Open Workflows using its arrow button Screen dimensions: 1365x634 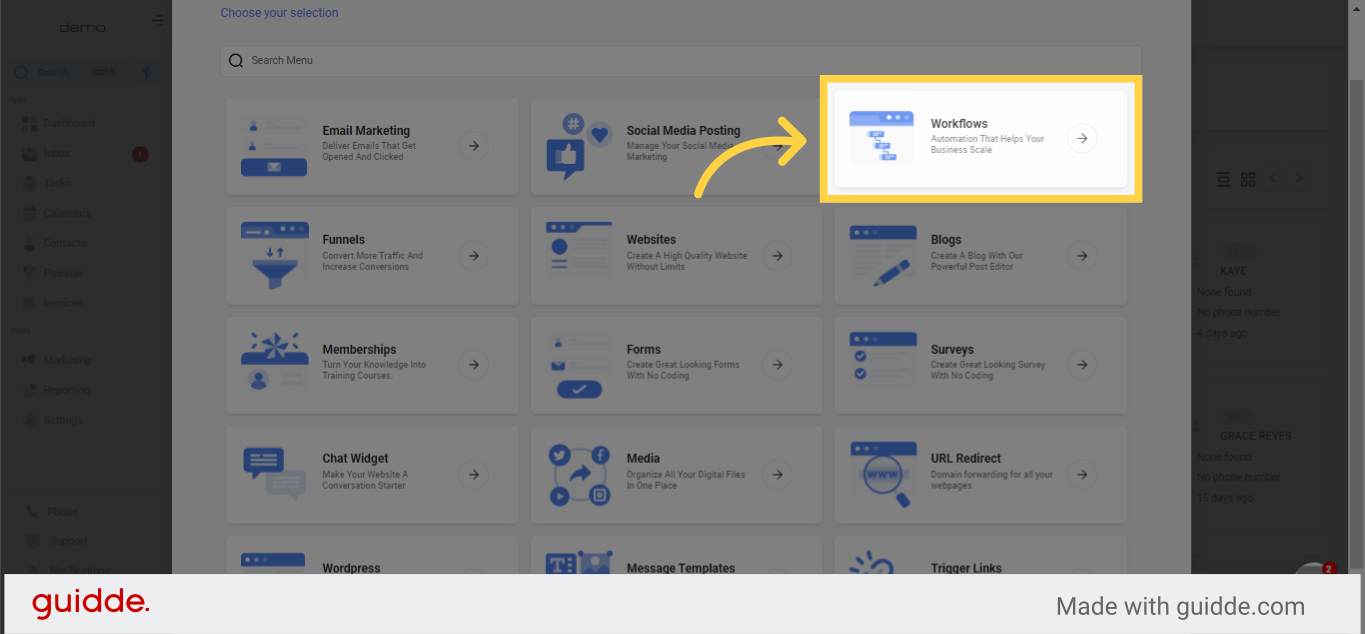pos(1081,138)
